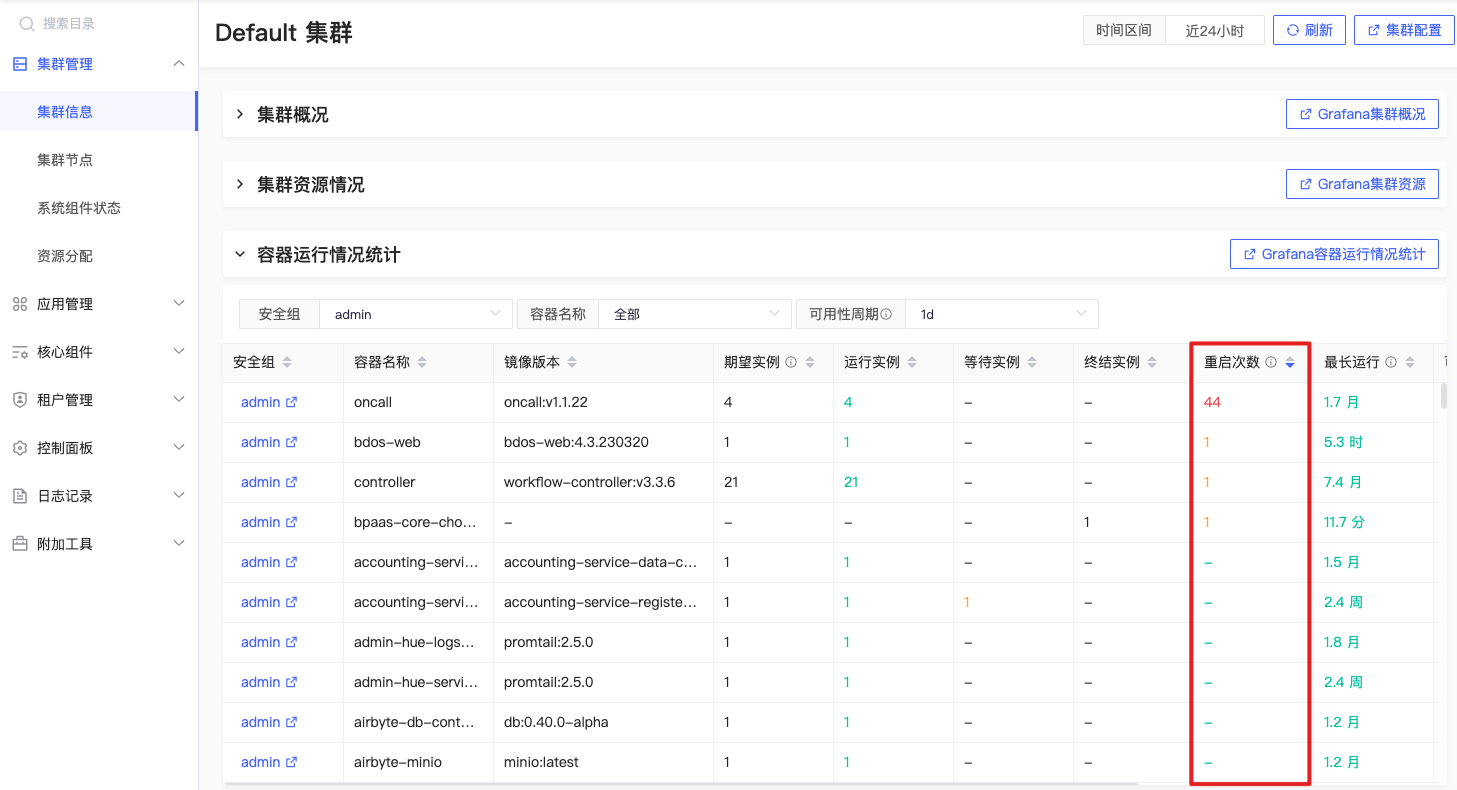The width and height of the screenshot is (1457, 790).
Task: Click db:0.40.0-alpha image version cell
Action: [556, 722]
